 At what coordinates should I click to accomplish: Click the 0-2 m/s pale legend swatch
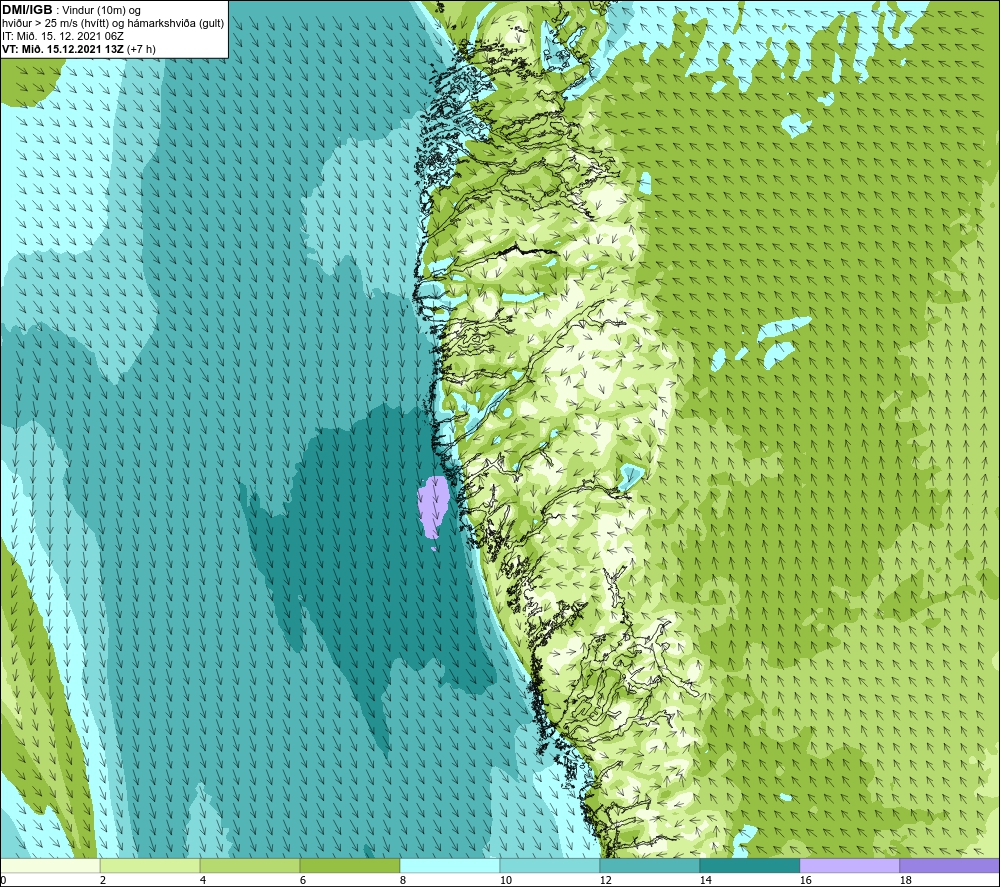[50, 865]
